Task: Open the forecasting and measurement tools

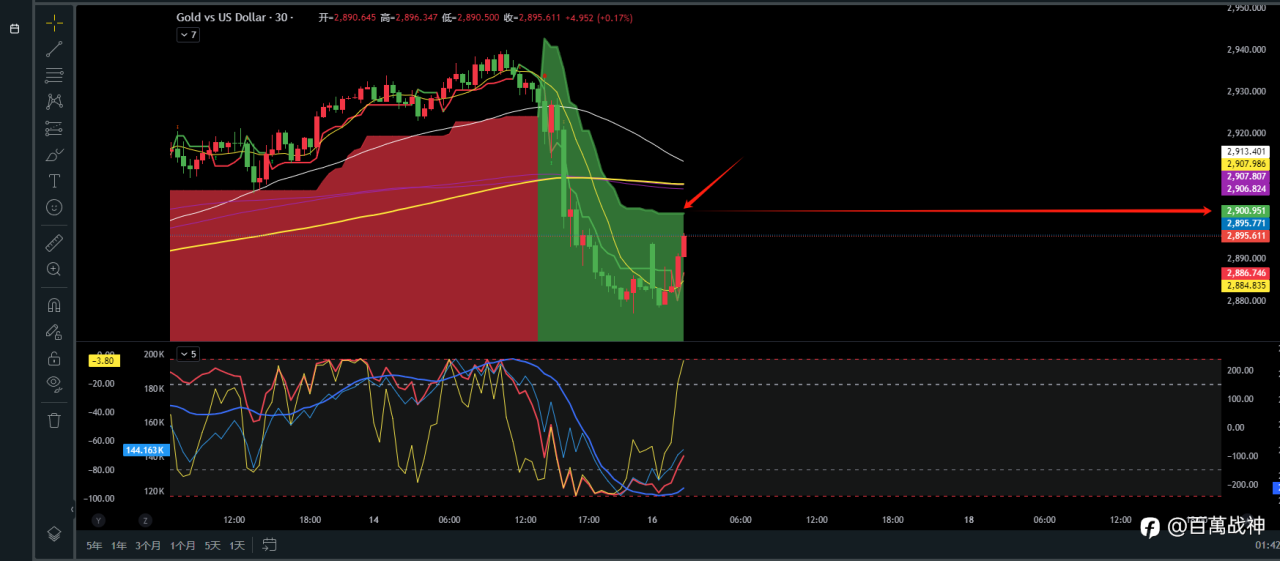Action: pyautogui.click(x=54, y=128)
